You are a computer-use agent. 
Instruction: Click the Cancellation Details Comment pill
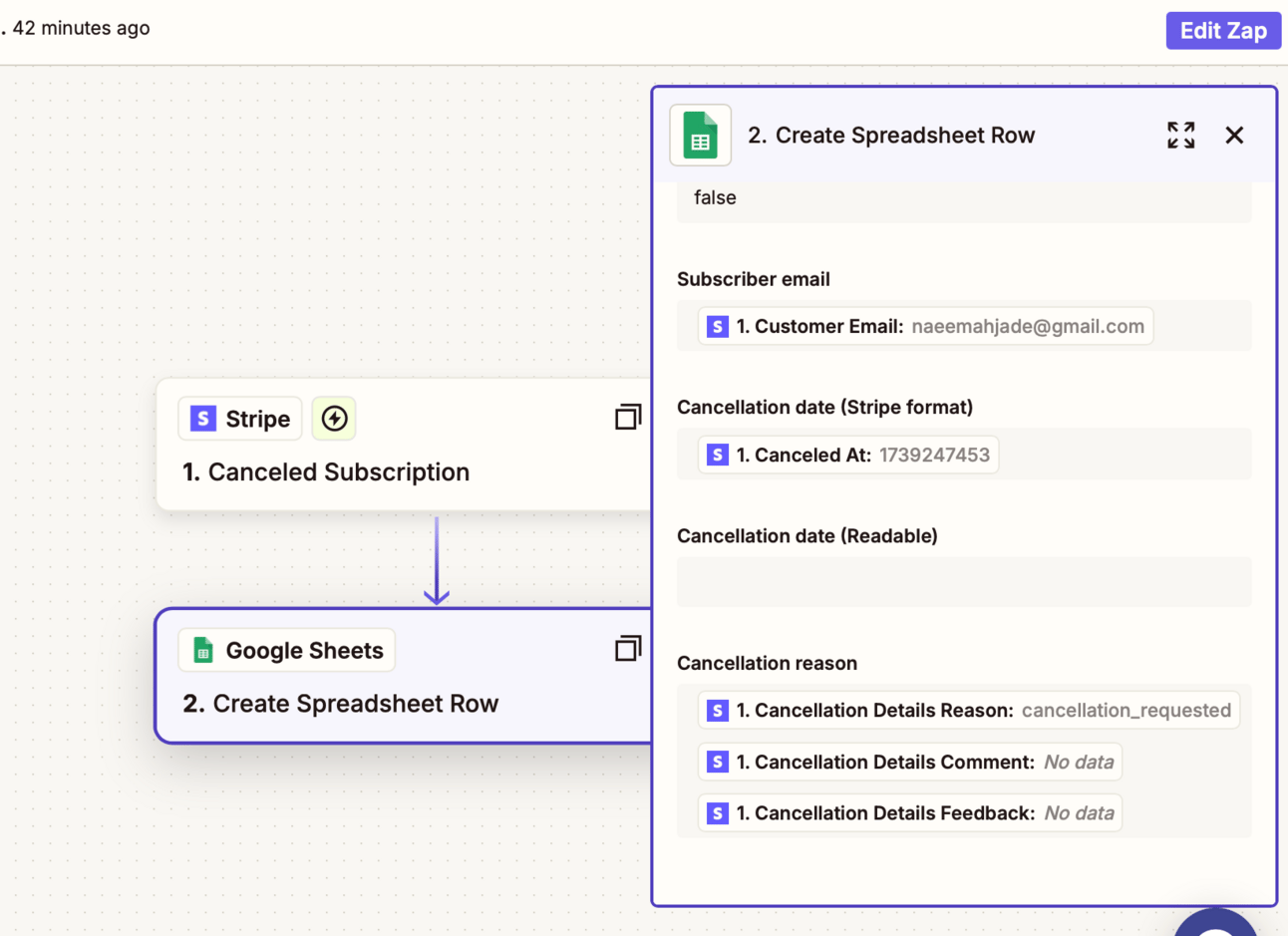click(x=910, y=762)
